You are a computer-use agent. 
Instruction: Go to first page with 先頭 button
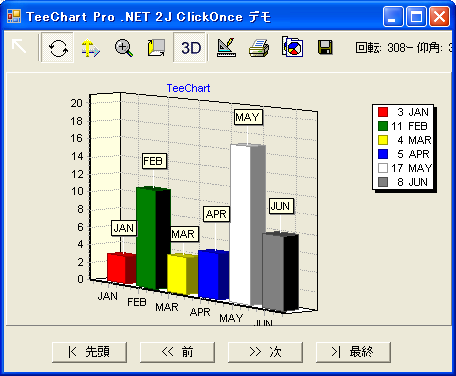(89, 352)
